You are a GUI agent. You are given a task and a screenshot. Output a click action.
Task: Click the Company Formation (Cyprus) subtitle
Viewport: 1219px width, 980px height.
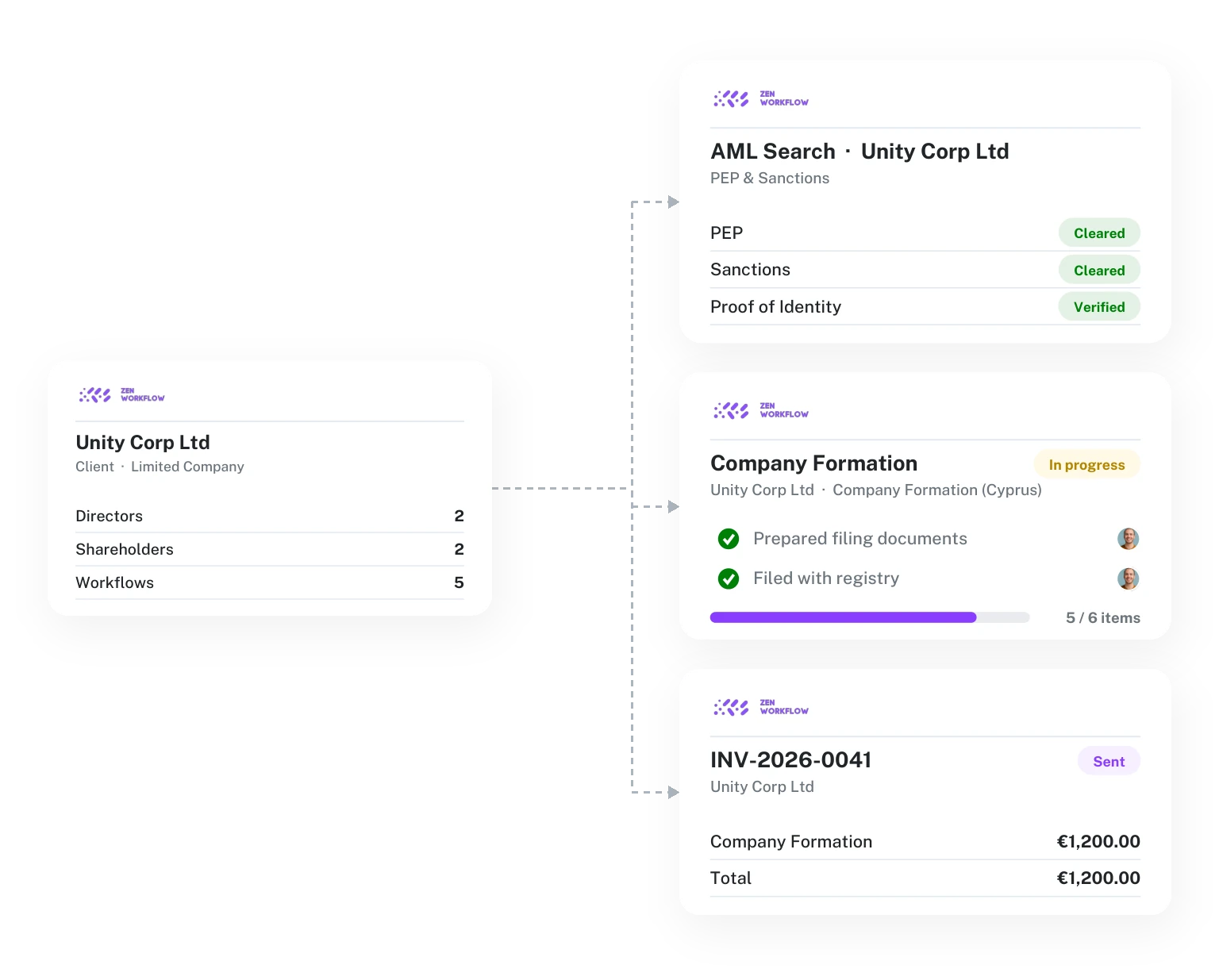coord(937,490)
